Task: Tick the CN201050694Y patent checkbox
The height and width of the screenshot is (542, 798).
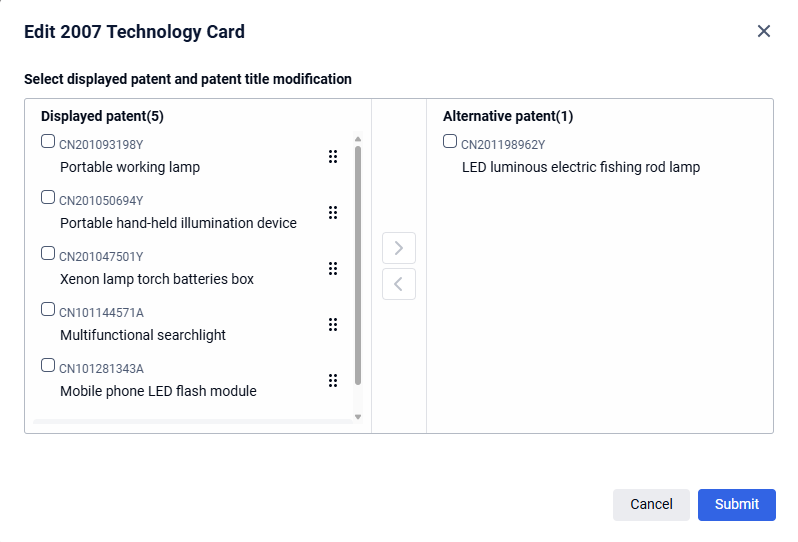Action: click(48, 198)
